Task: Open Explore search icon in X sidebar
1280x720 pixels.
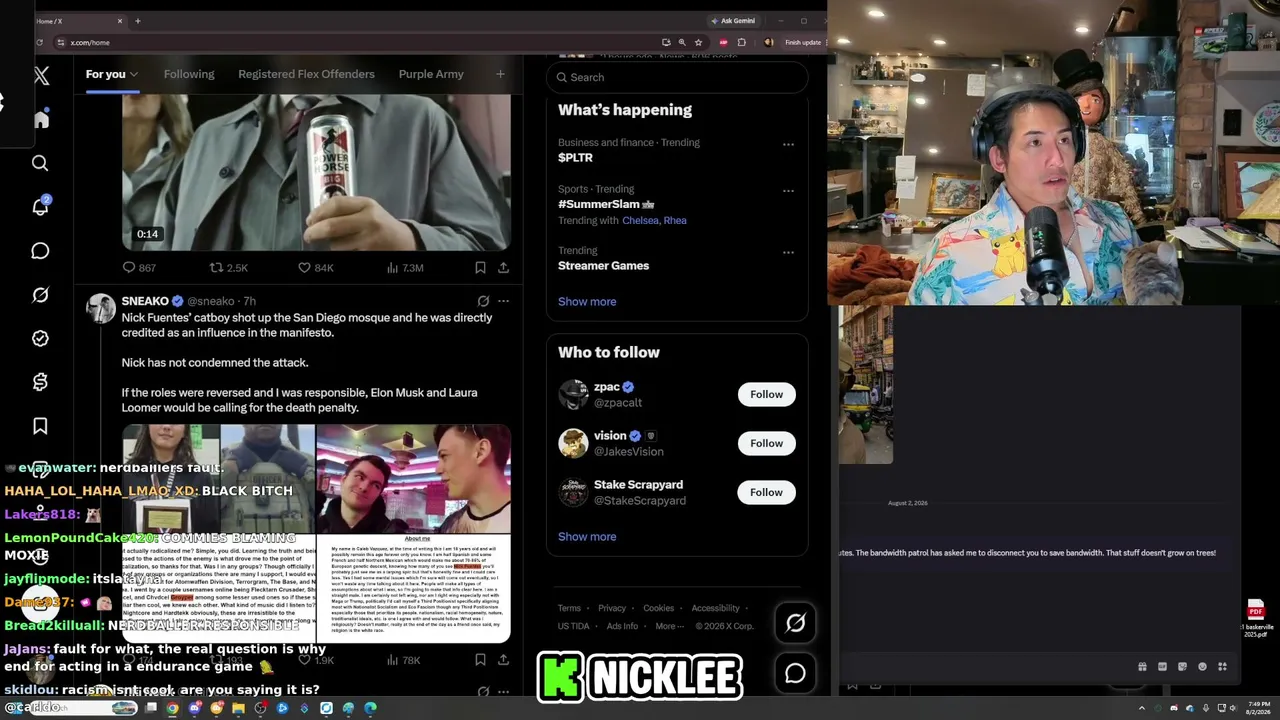Action: (x=40, y=163)
